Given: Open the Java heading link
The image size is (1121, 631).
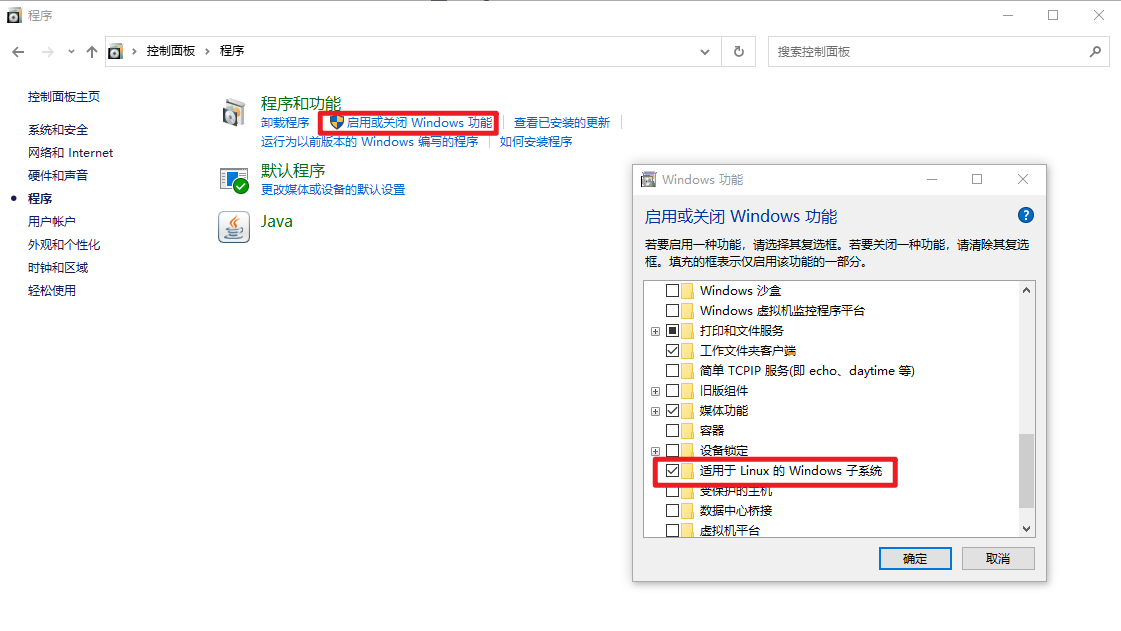Looking at the screenshot, I should tap(277, 222).
